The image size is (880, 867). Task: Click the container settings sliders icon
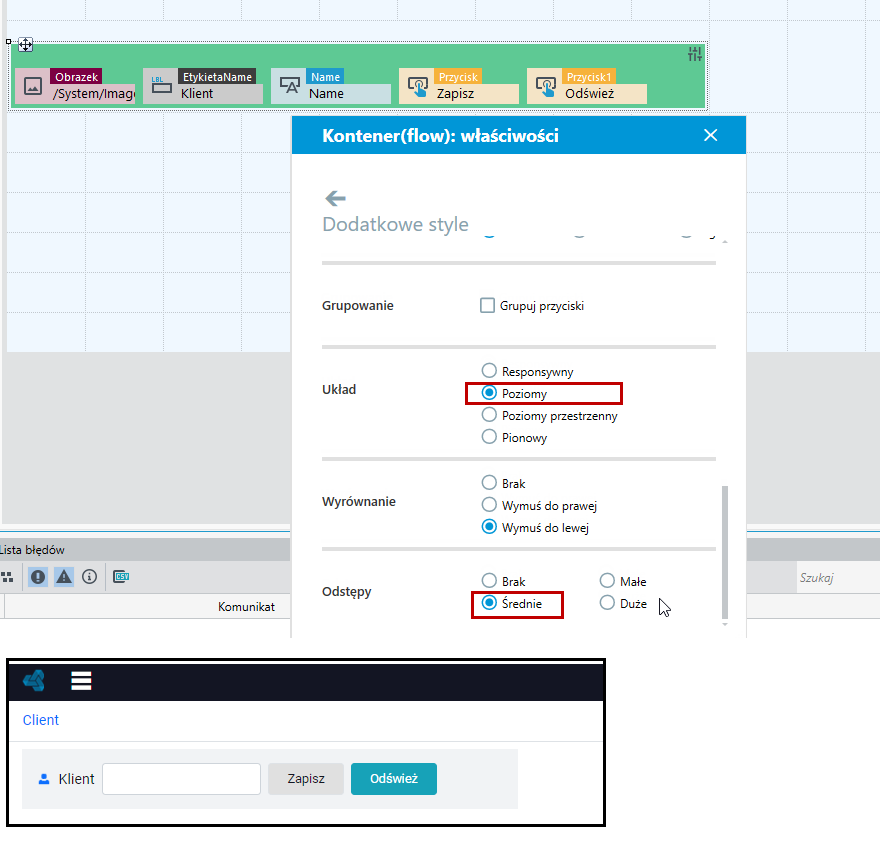pyautogui.click(x=695, y=54)
